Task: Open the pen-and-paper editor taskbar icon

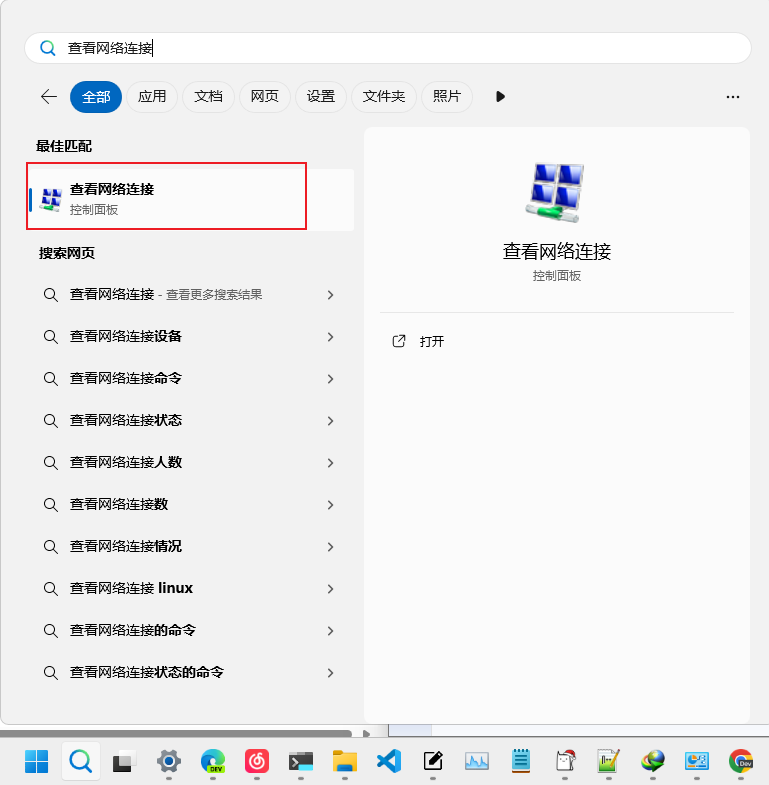Action: 433,761
